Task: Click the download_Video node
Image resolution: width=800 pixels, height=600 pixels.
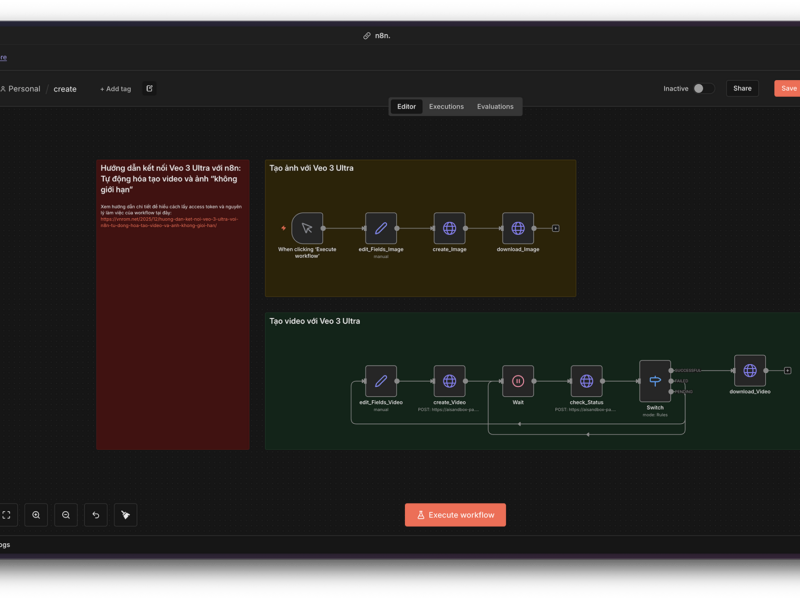Action: coord(749,371)
